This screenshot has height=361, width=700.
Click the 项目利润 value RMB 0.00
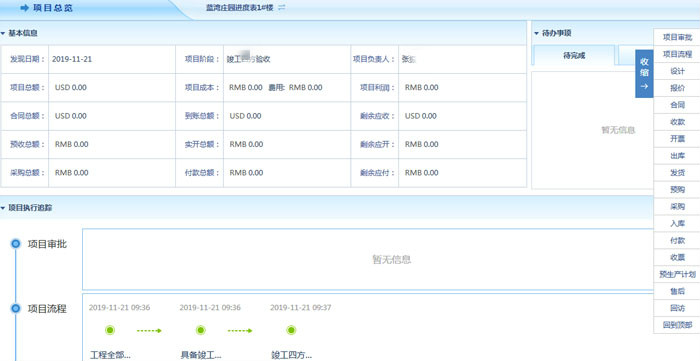[421, 87]
